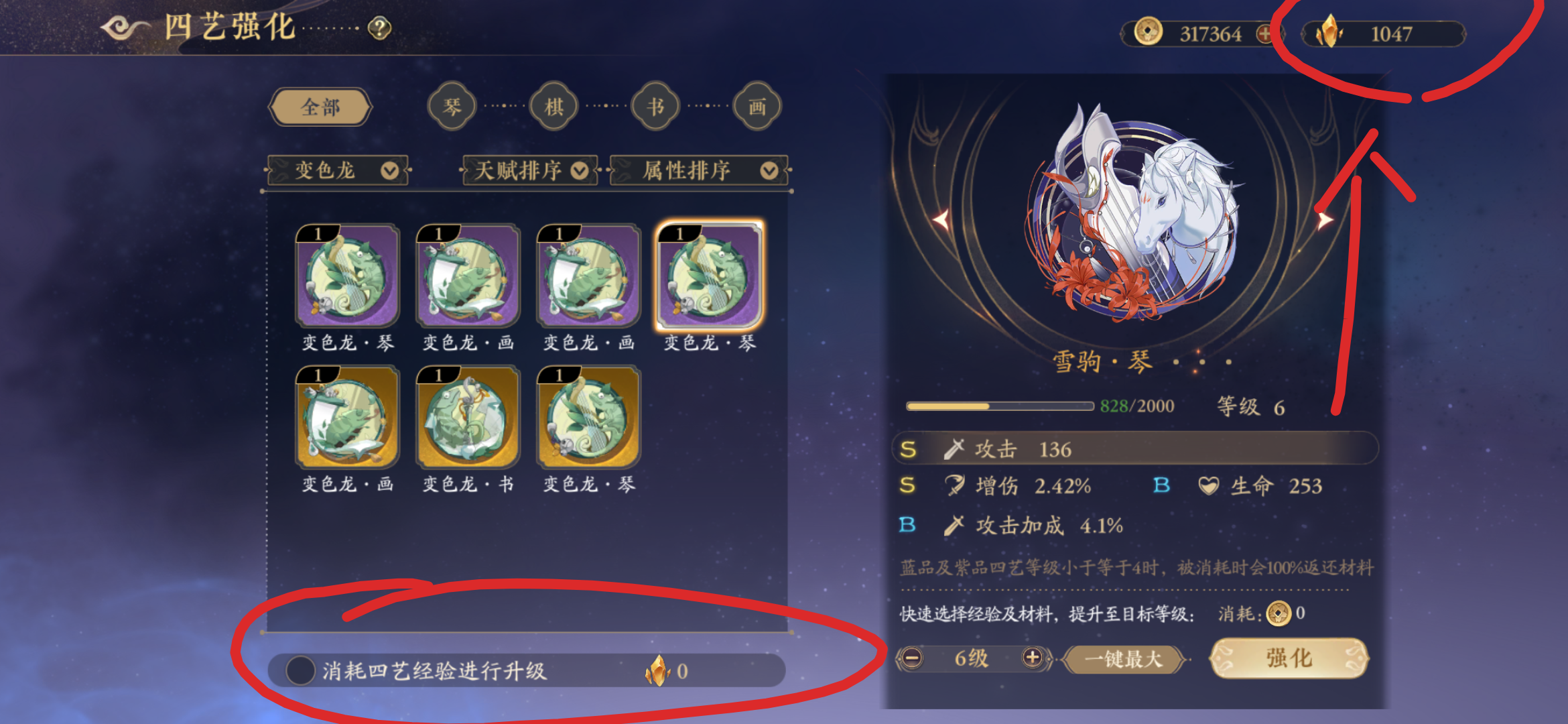Click the 强化 enhance button

tap(1289, 658)
